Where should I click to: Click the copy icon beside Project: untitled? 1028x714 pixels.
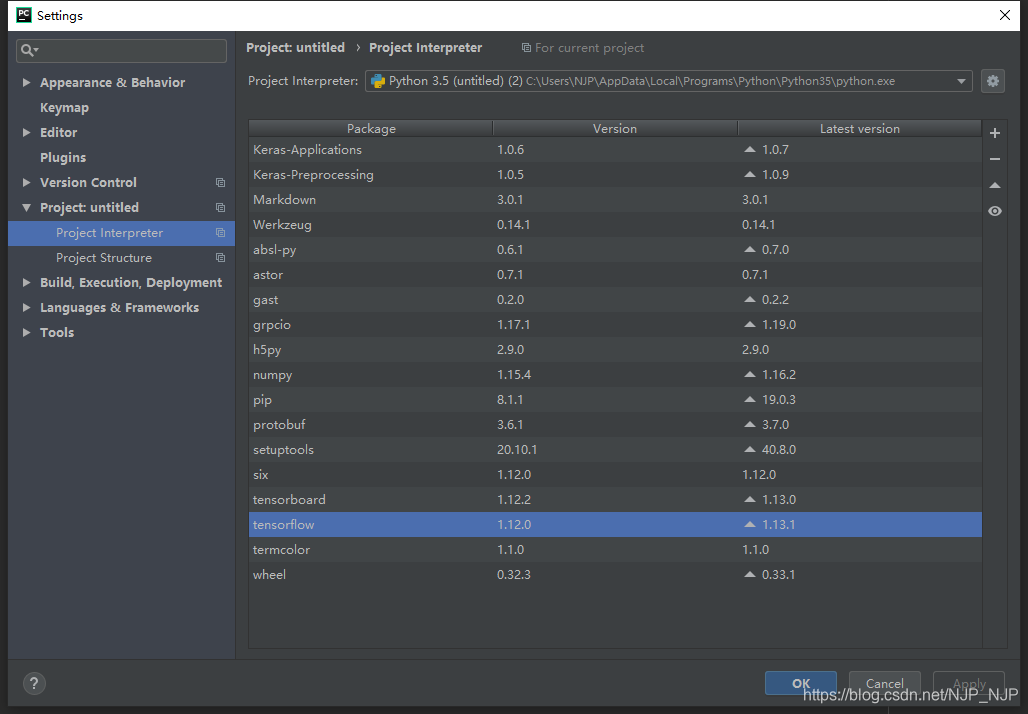point(220,207)
